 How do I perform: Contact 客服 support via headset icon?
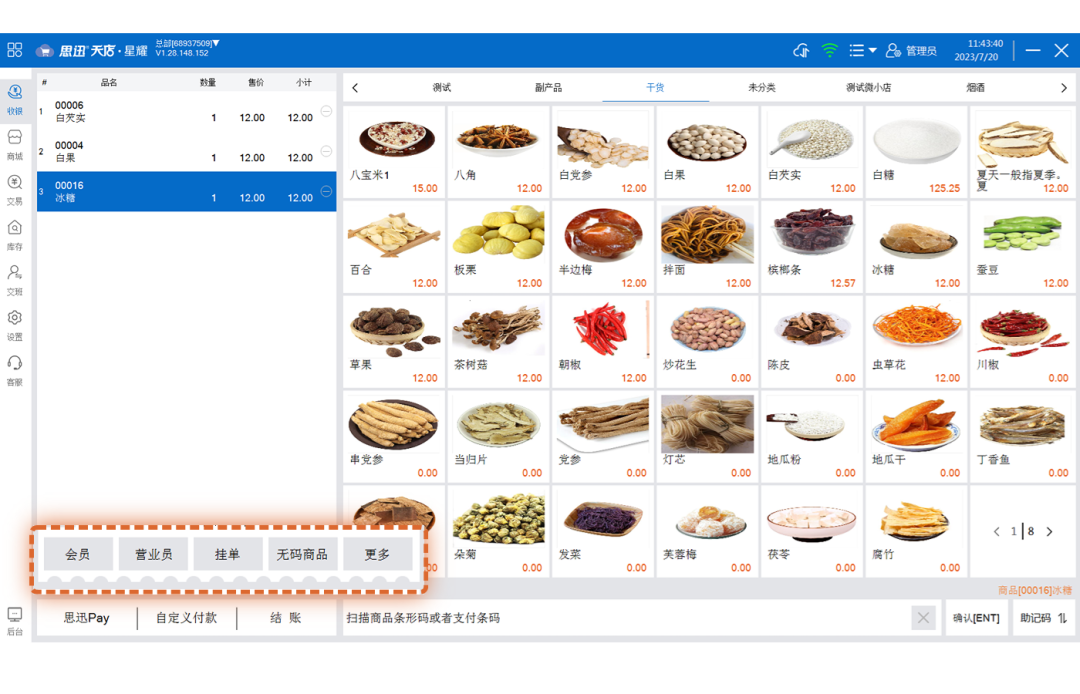pos(15,367)
